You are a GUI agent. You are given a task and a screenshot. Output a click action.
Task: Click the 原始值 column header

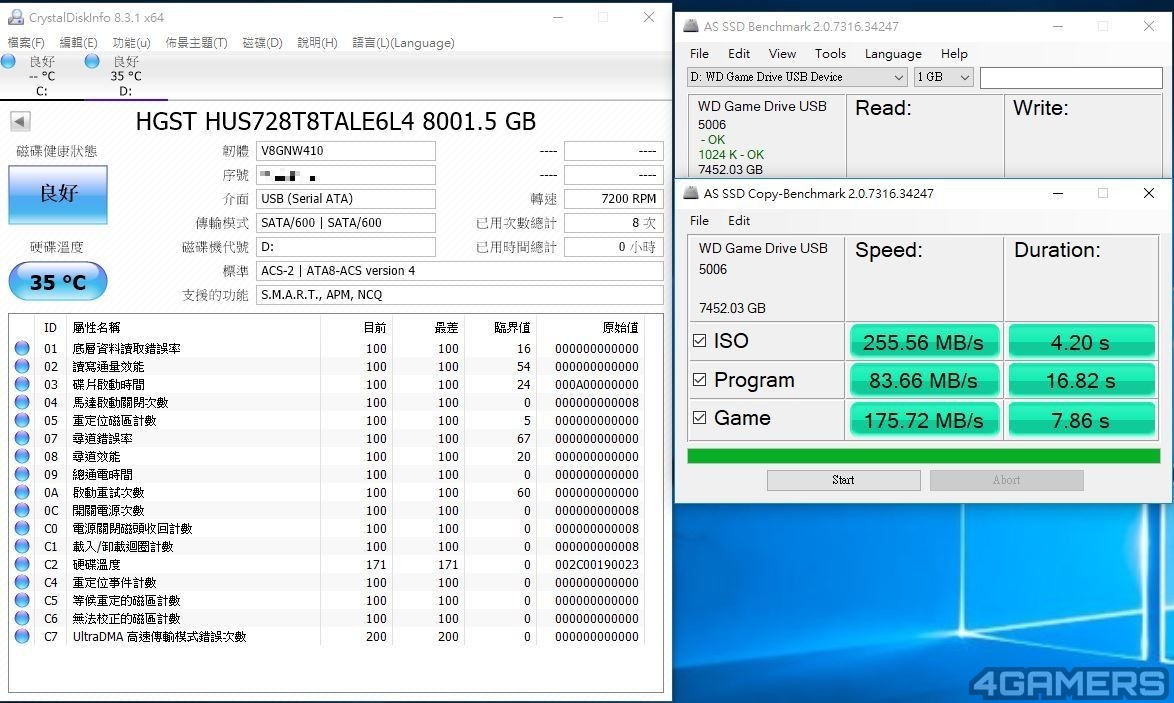tap(620, 327)
